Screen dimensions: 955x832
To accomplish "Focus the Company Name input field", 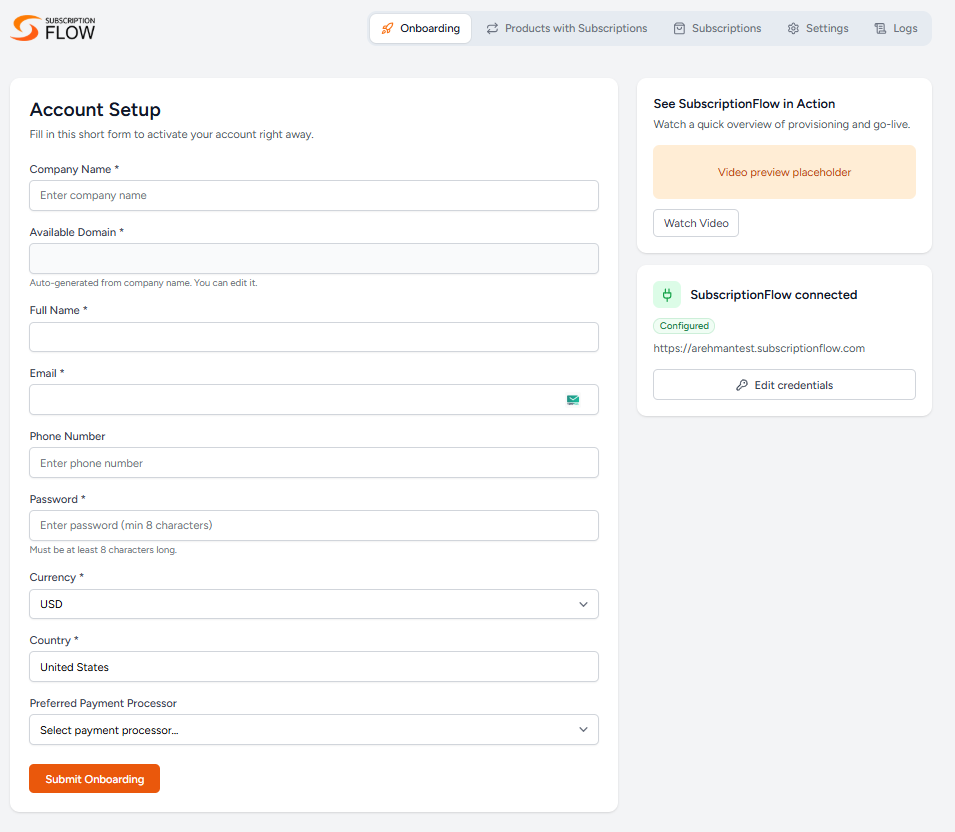I will click(x=314, y=196).
